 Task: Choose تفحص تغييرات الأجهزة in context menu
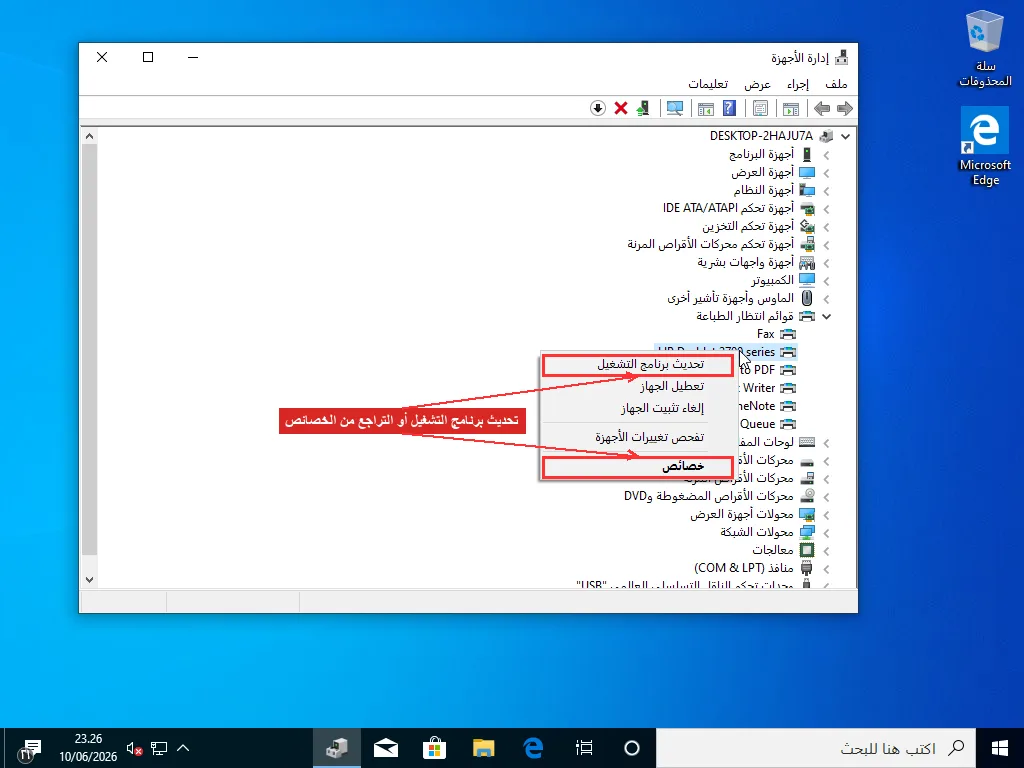coord(637,437)
